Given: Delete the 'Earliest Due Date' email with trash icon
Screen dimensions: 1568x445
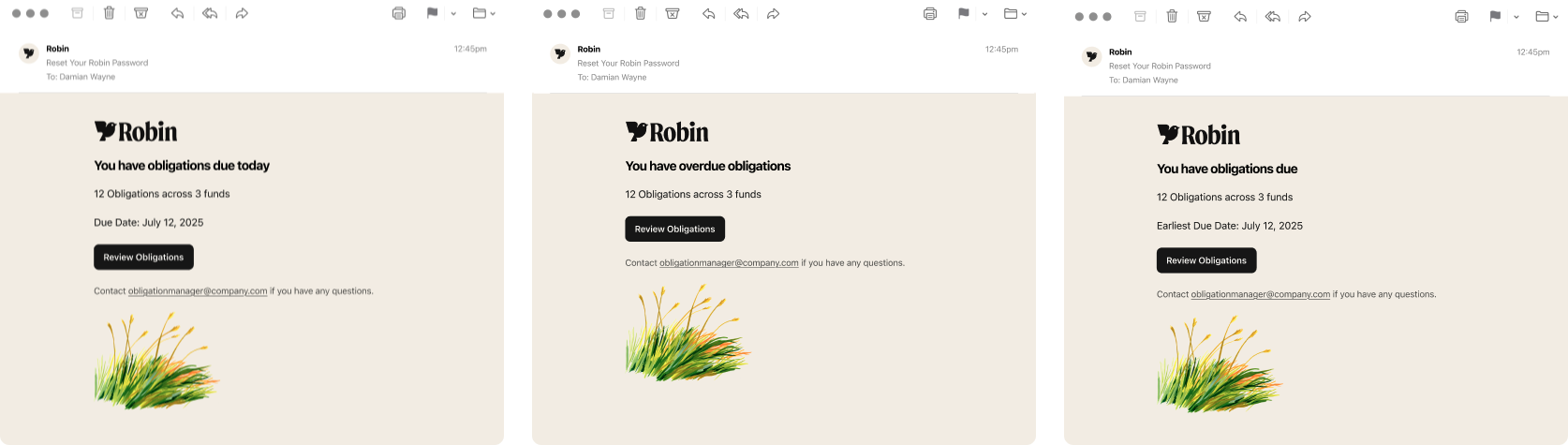Looking at the screenshot, I should (x=1172, y=16).
